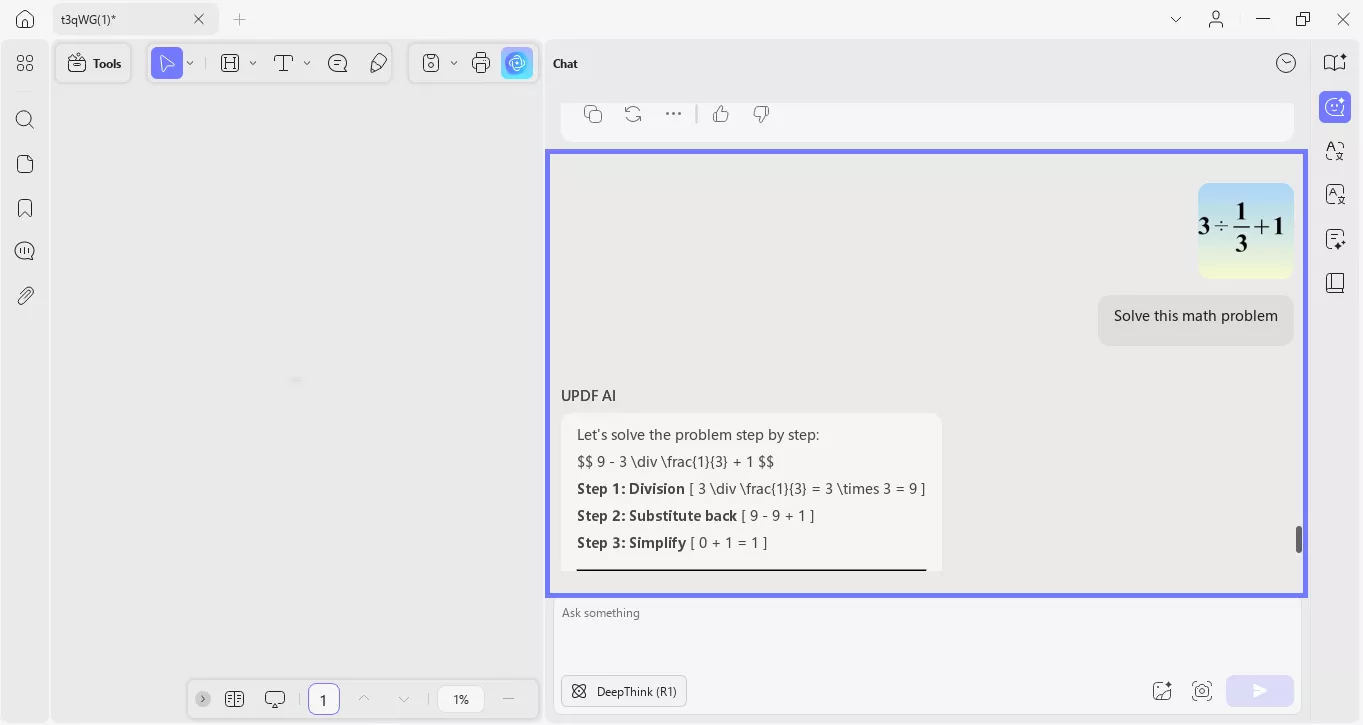The height and width of the screenshot is (725, 1363).
Task: Activate the Selection arrow tool
Action: point(167,62)
